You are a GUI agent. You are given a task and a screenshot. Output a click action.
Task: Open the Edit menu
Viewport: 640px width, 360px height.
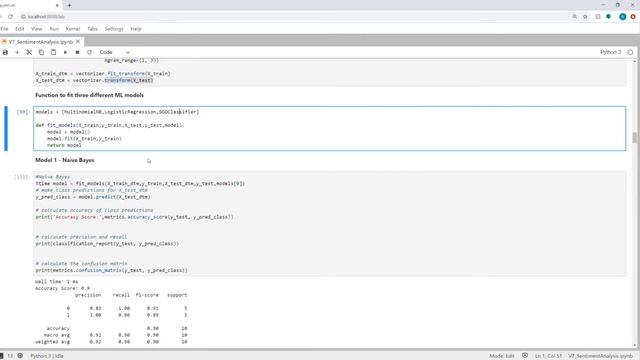click(20, 29)
